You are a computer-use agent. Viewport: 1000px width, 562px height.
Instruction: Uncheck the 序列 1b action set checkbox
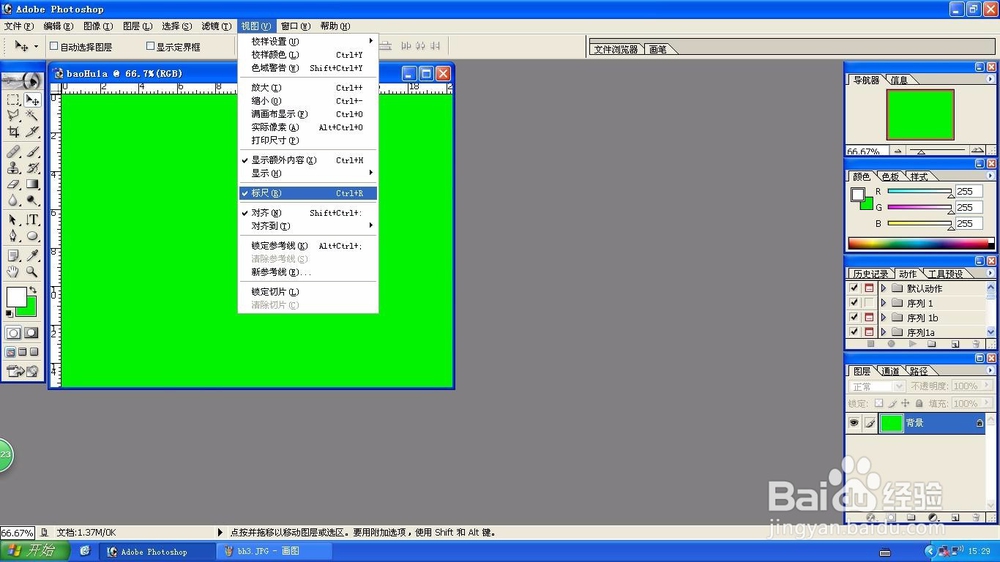pyautogui.click(x=854, y=317)
